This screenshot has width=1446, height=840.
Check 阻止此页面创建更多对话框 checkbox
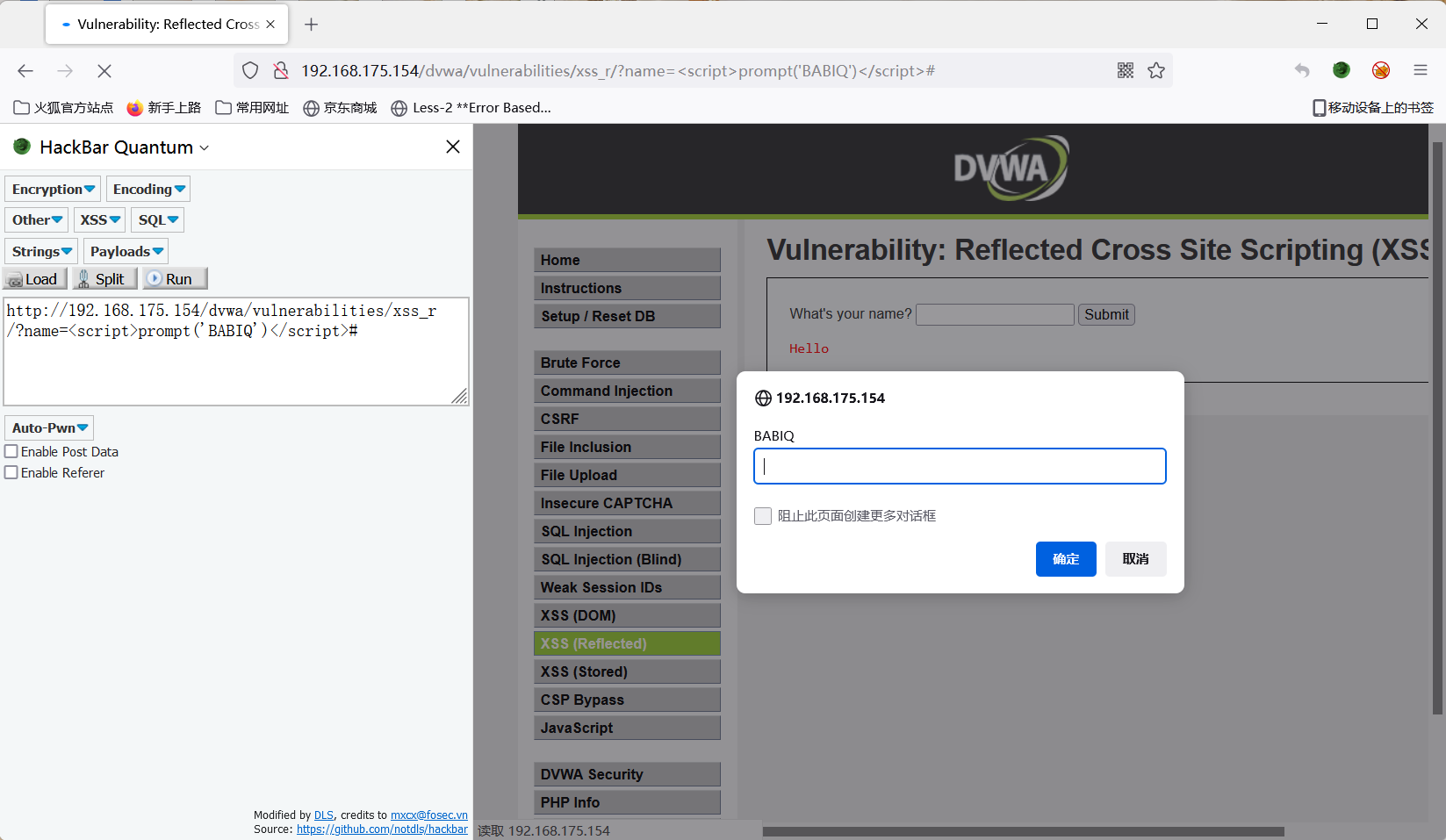[x=763, y=516]
